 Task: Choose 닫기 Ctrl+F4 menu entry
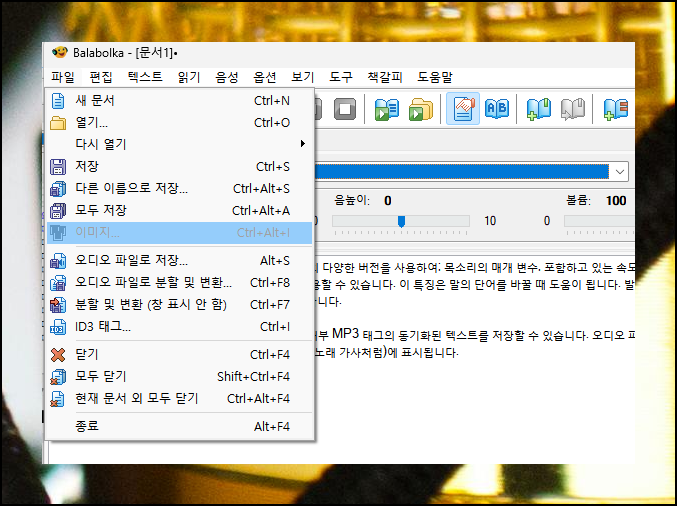[179, 355]
